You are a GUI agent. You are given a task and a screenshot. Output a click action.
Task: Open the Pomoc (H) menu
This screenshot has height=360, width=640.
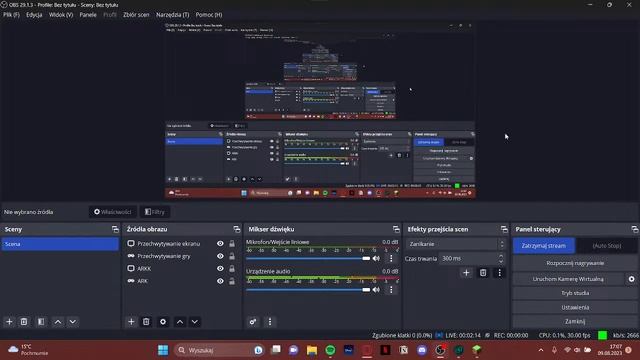pyautogui.click(x=209, y=15)
